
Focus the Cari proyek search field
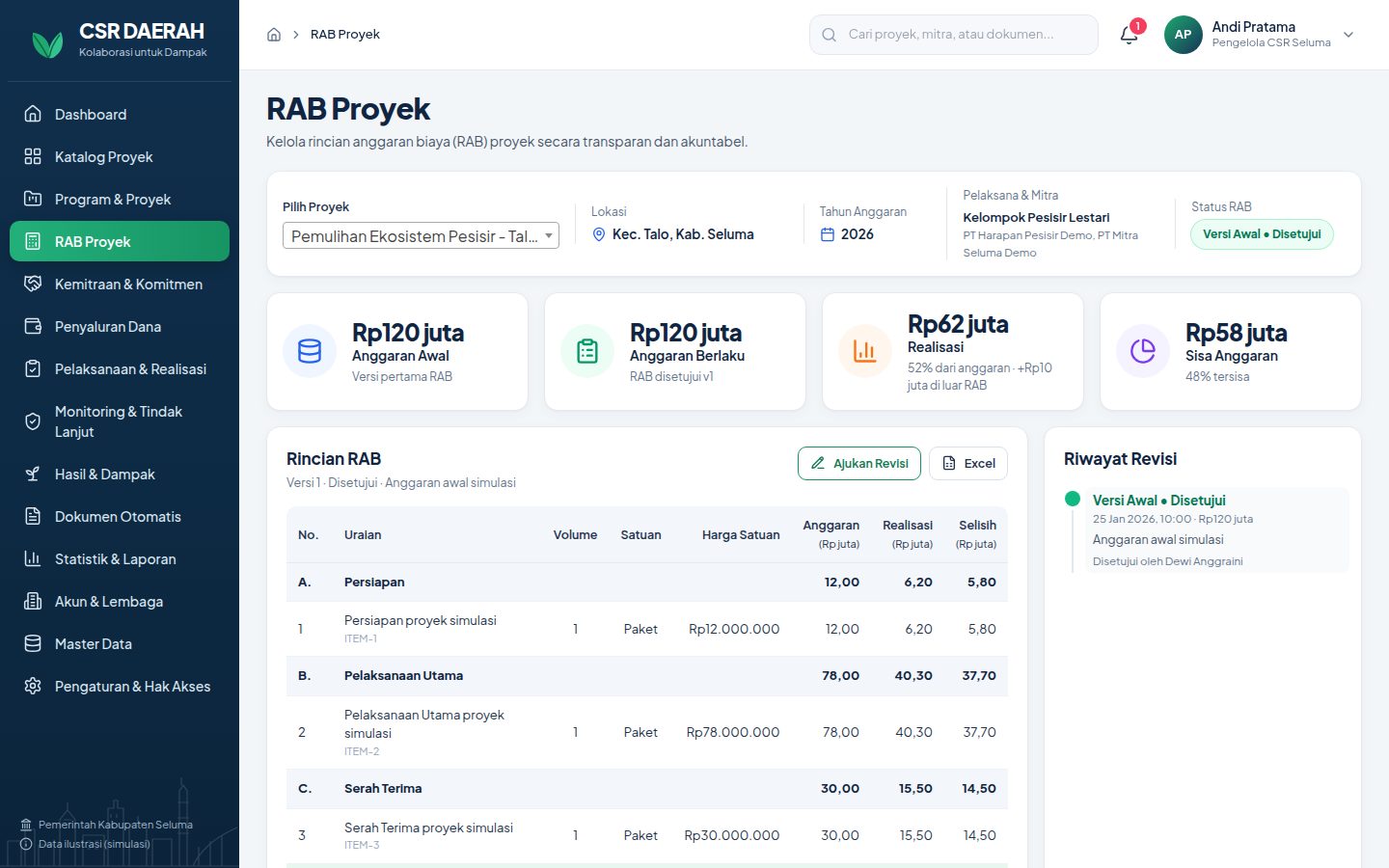(954, 35)
